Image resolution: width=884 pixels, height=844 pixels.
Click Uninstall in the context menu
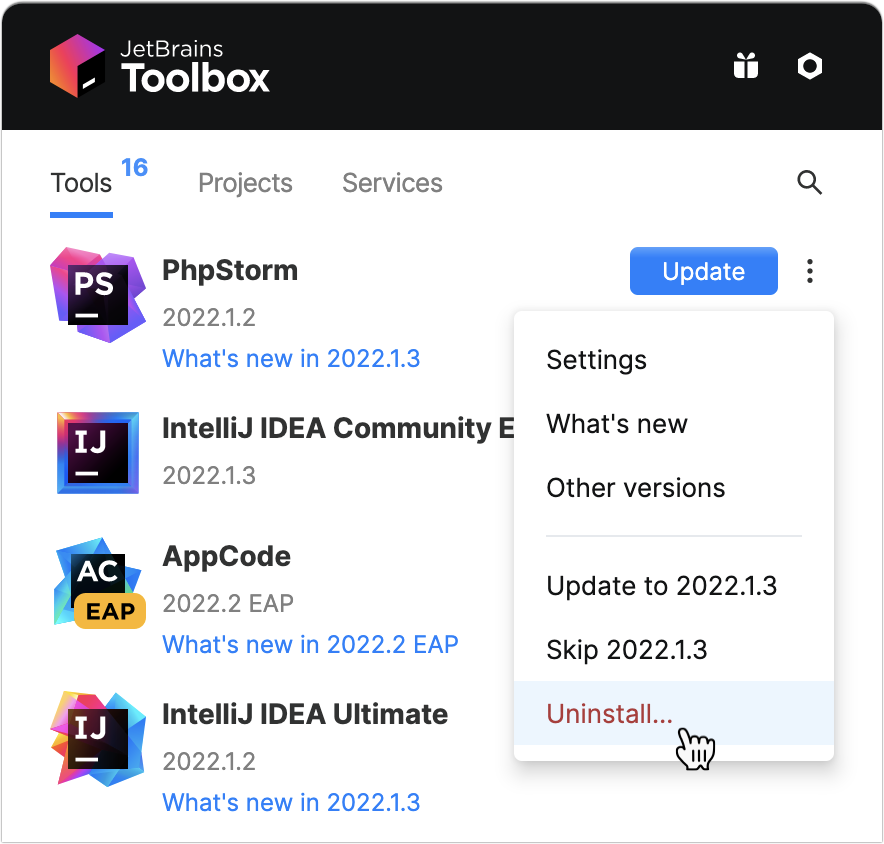(x=611, y=714)
